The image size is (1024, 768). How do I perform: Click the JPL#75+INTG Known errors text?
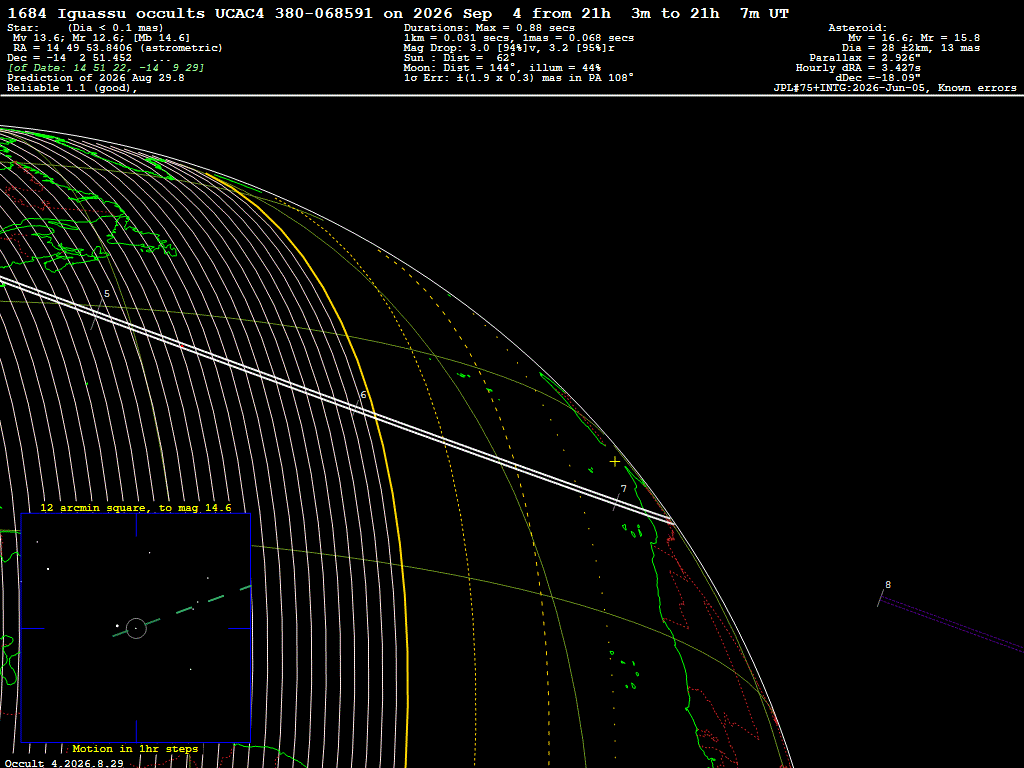point(895,88)
